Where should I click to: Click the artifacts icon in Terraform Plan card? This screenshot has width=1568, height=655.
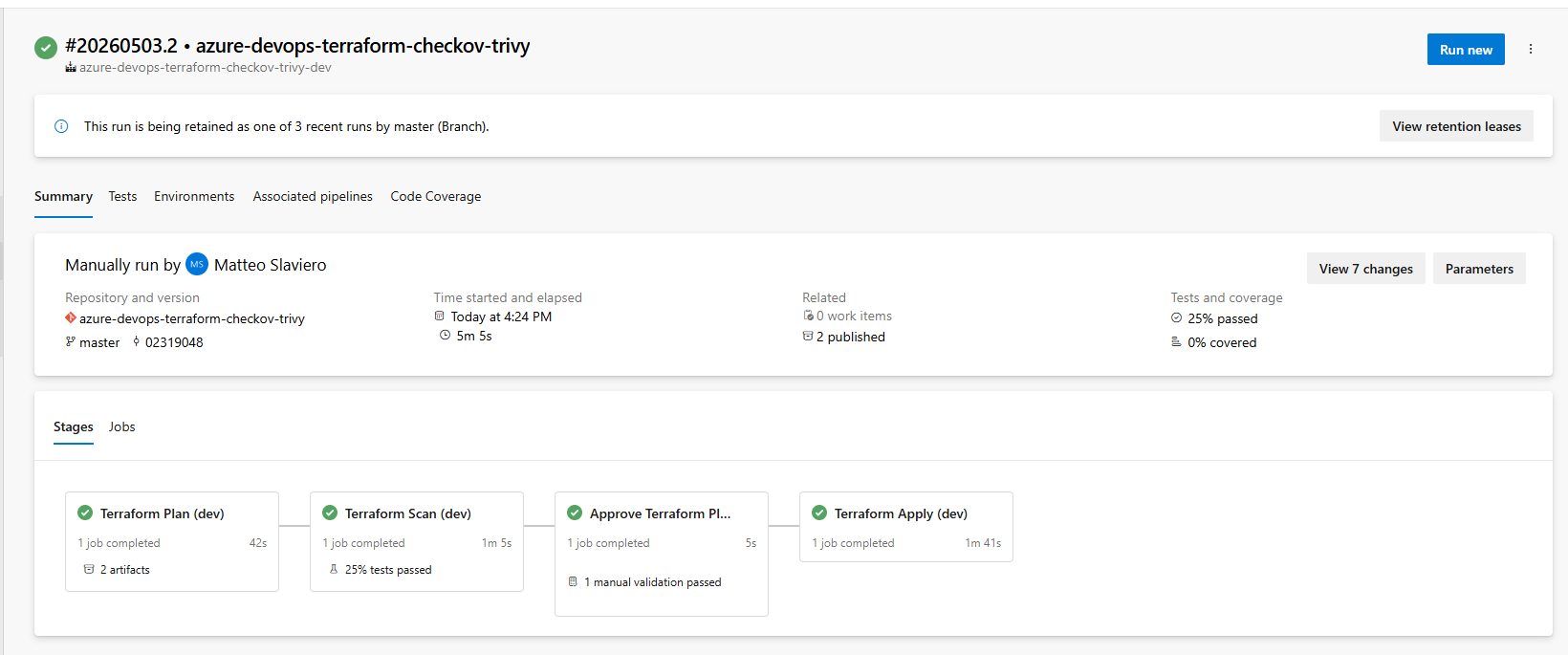point(89,569)
